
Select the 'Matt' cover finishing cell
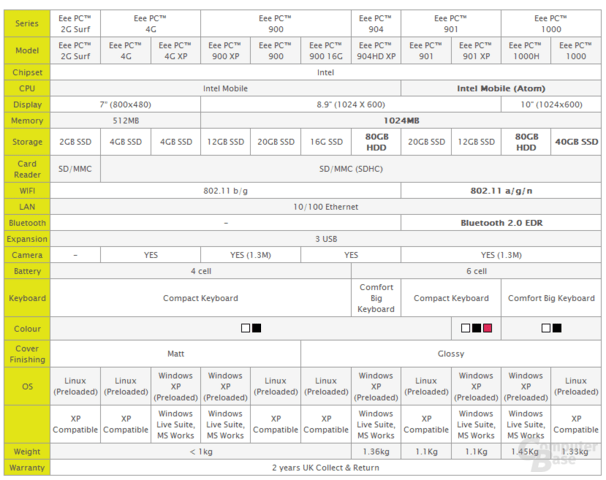click(175, 354)
